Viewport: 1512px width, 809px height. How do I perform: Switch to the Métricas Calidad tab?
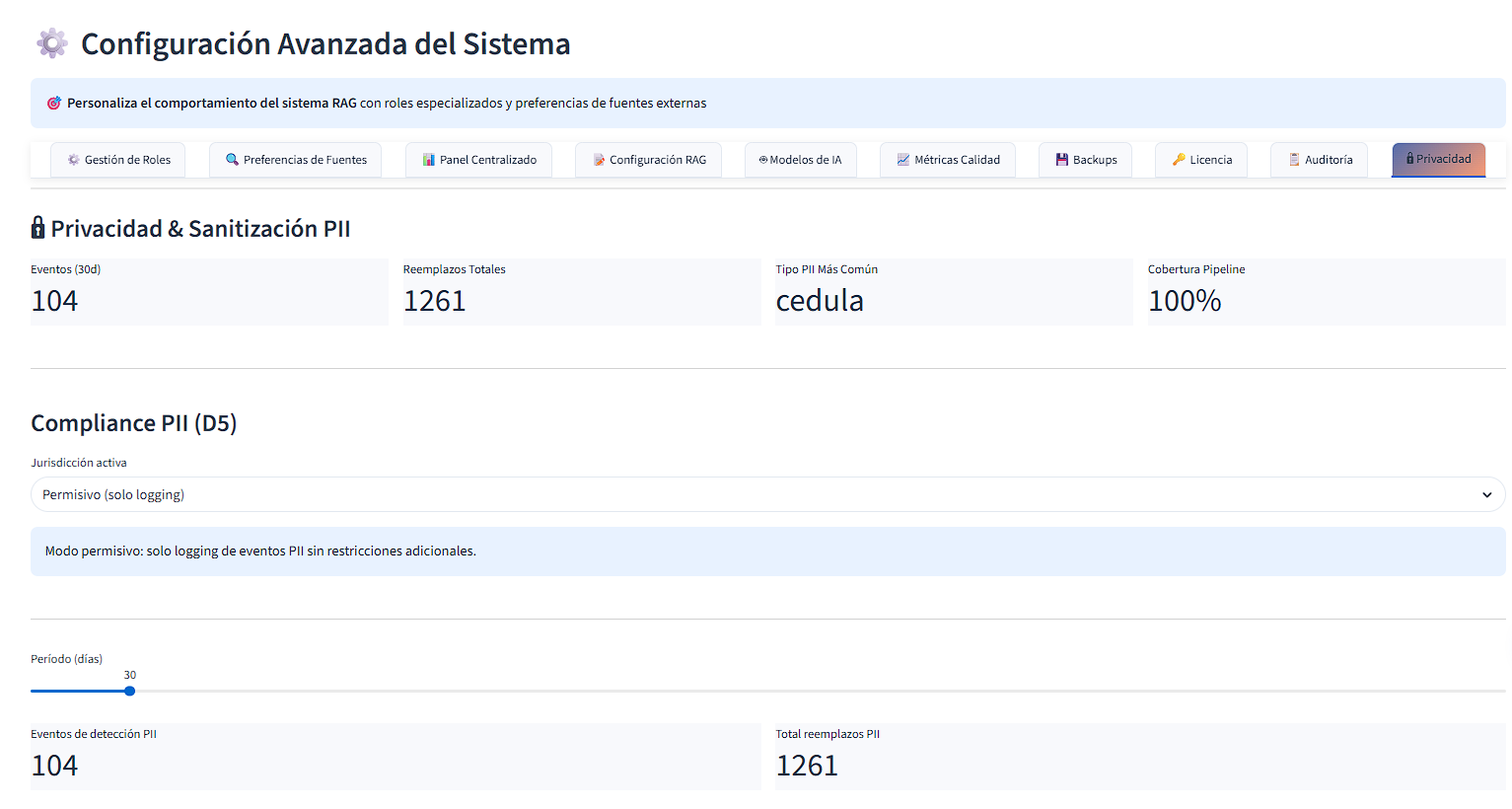tap(947, 159)
